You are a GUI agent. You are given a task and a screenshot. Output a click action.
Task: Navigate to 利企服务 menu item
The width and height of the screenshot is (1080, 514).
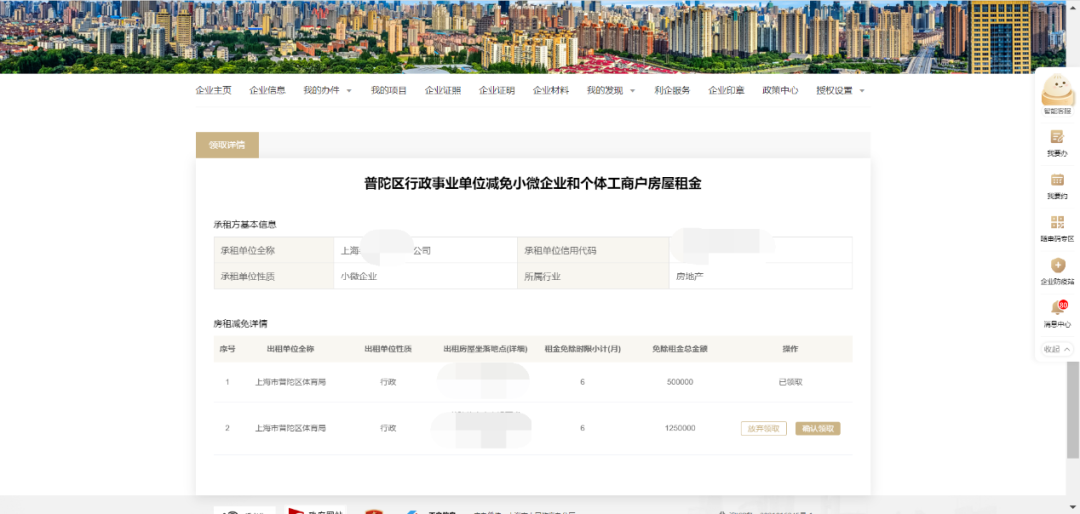click(672, 90)
